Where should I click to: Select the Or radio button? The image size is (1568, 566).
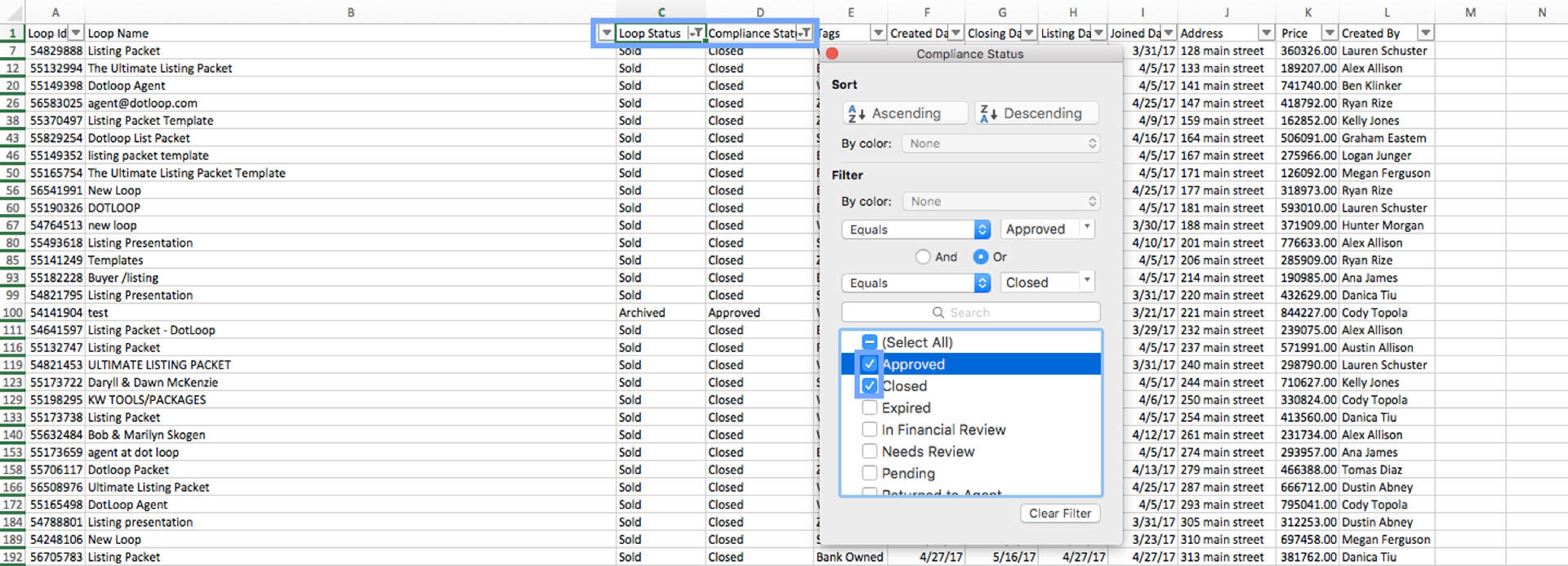(x=981, y=257)
